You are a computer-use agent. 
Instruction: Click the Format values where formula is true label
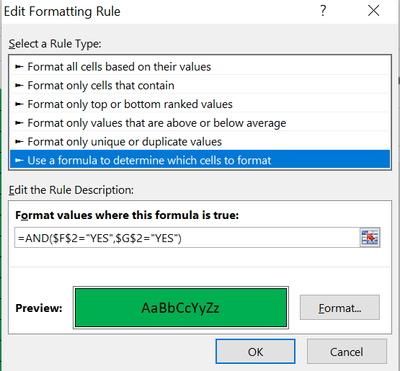pos(127,215)
